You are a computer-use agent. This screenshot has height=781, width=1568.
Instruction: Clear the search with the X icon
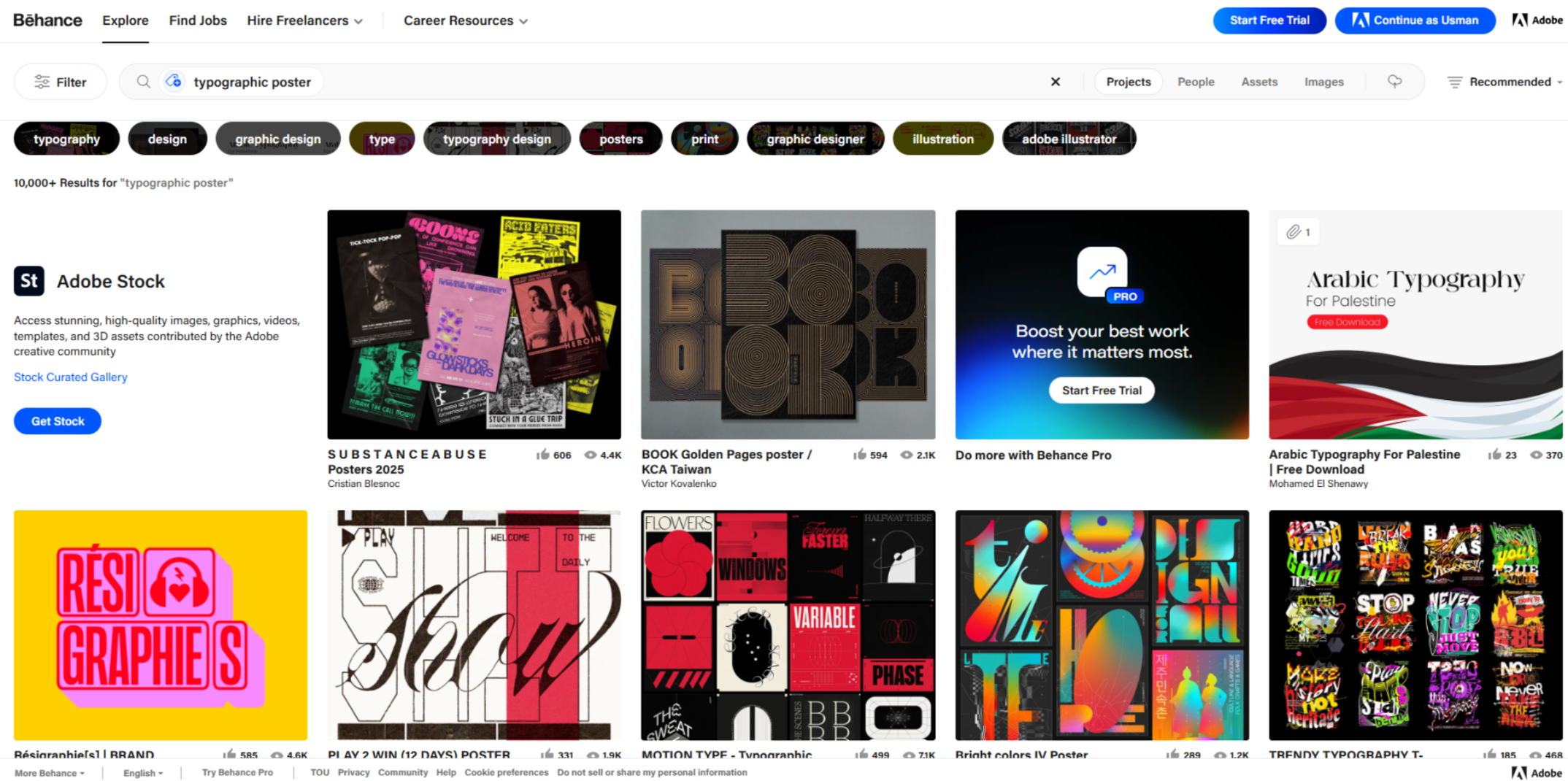pos(1055,82)
